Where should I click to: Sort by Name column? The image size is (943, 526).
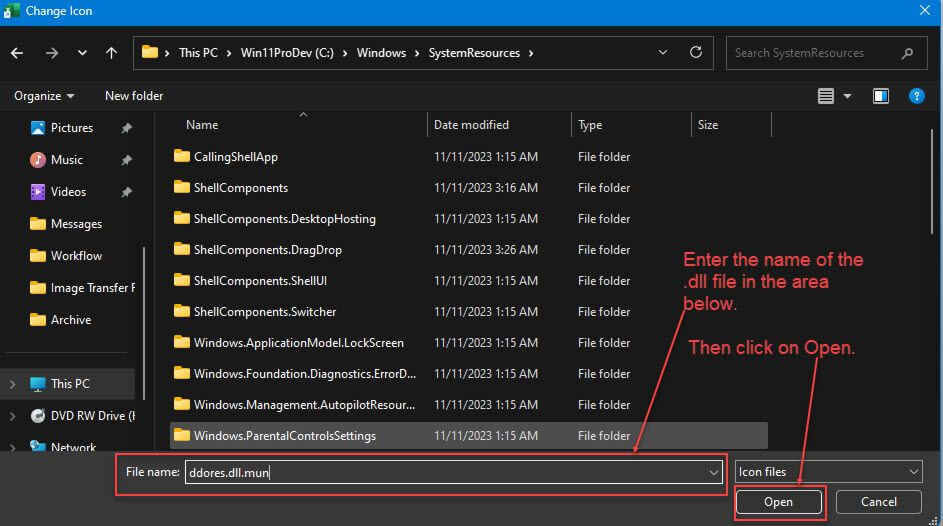[x=202, y=125]
